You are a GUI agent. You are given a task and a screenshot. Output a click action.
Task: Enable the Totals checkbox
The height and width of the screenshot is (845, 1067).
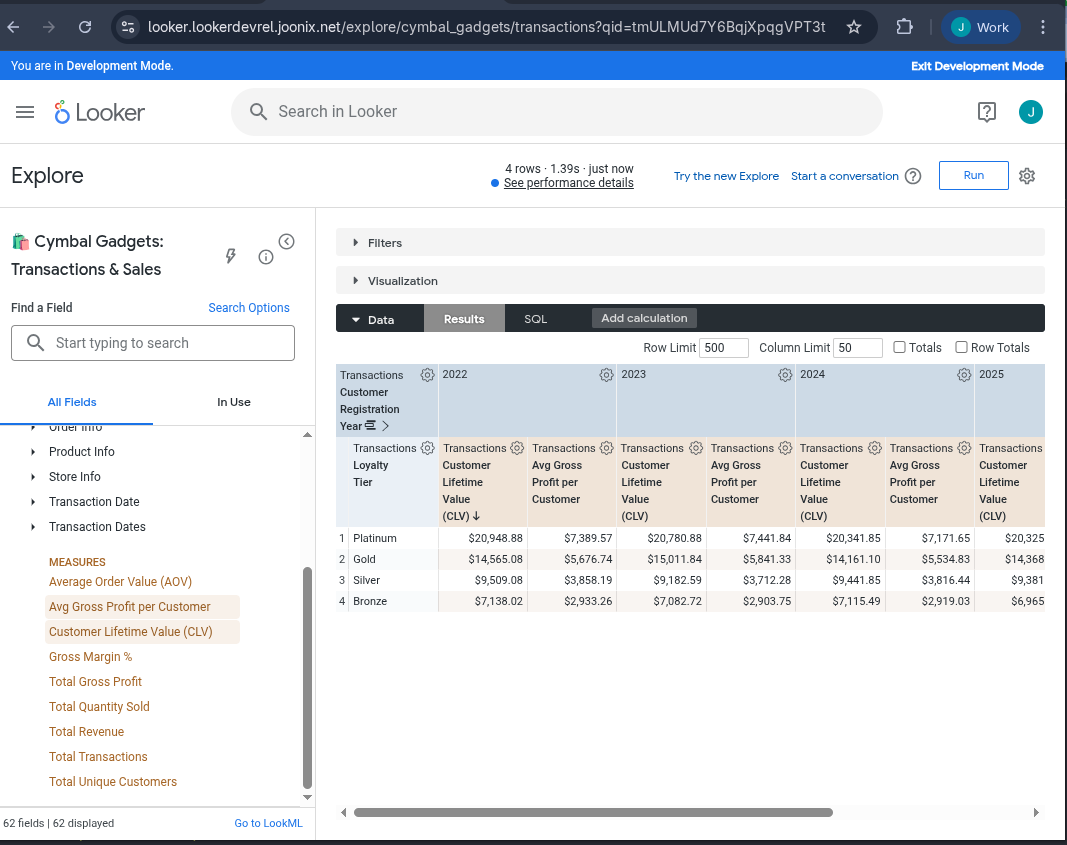(x=900, y=347)
